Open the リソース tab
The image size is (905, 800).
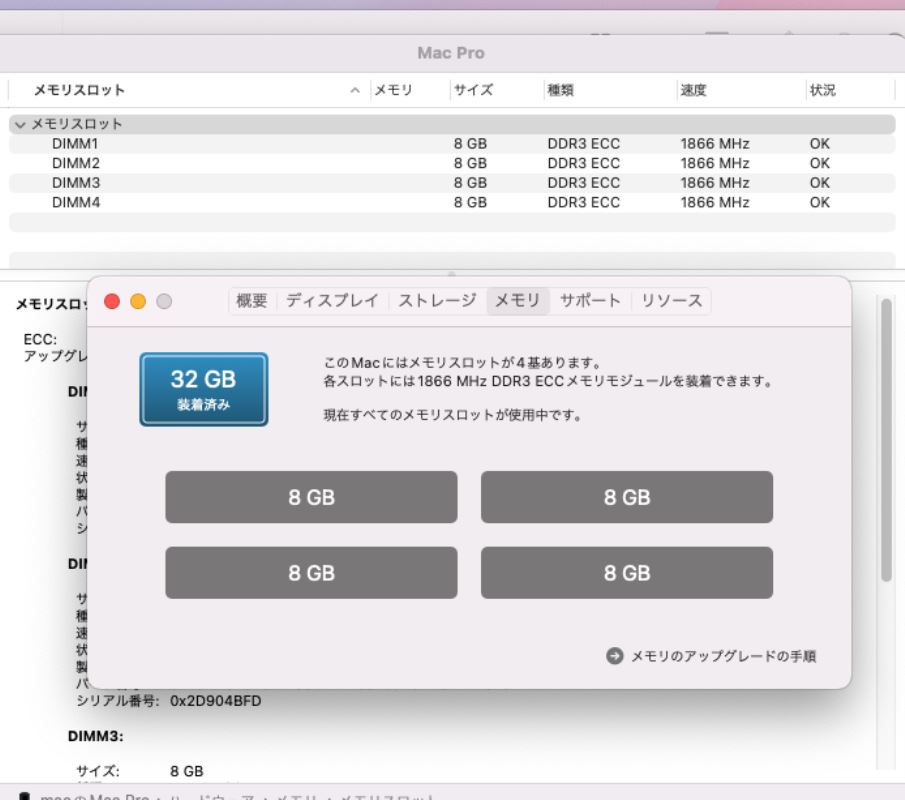point(672,300)
